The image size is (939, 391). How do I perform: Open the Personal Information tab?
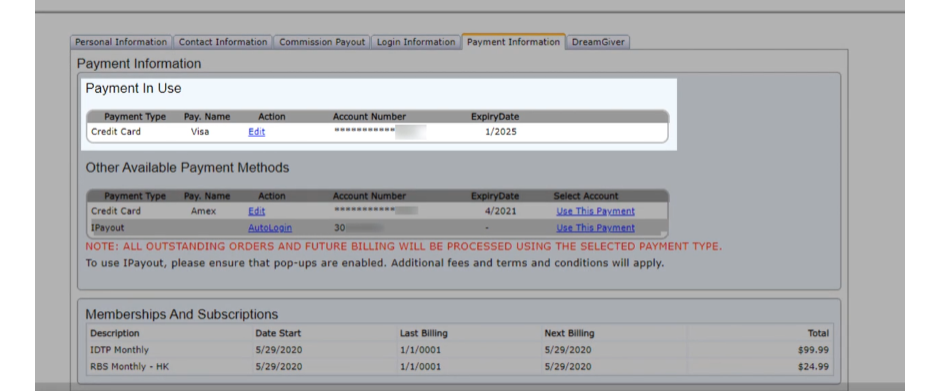click(x=121, y=42)
